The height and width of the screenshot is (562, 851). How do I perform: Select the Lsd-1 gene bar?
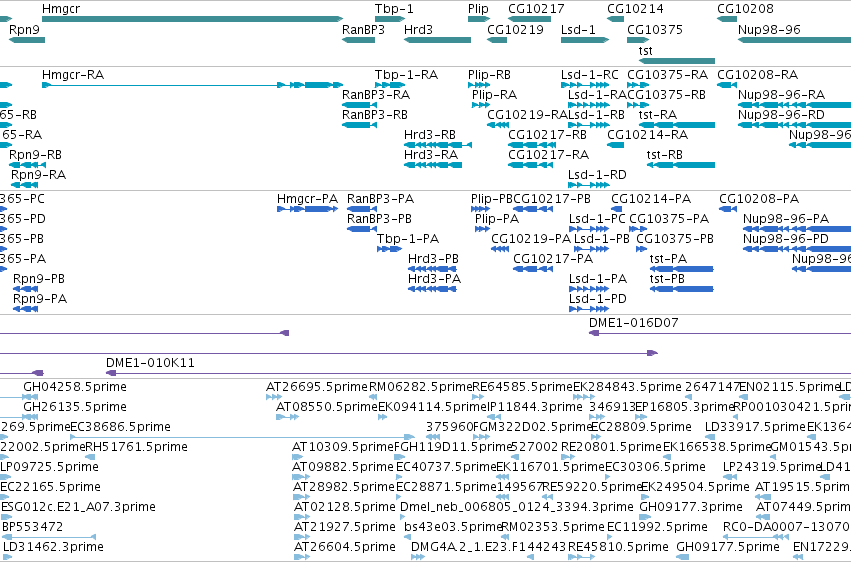point(585,40)
